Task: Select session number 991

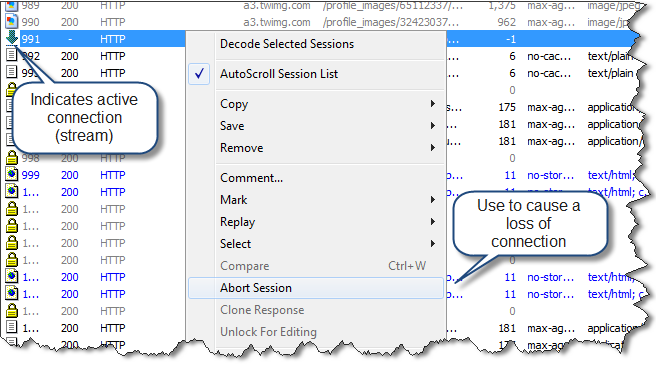Action: click(31, 39)
